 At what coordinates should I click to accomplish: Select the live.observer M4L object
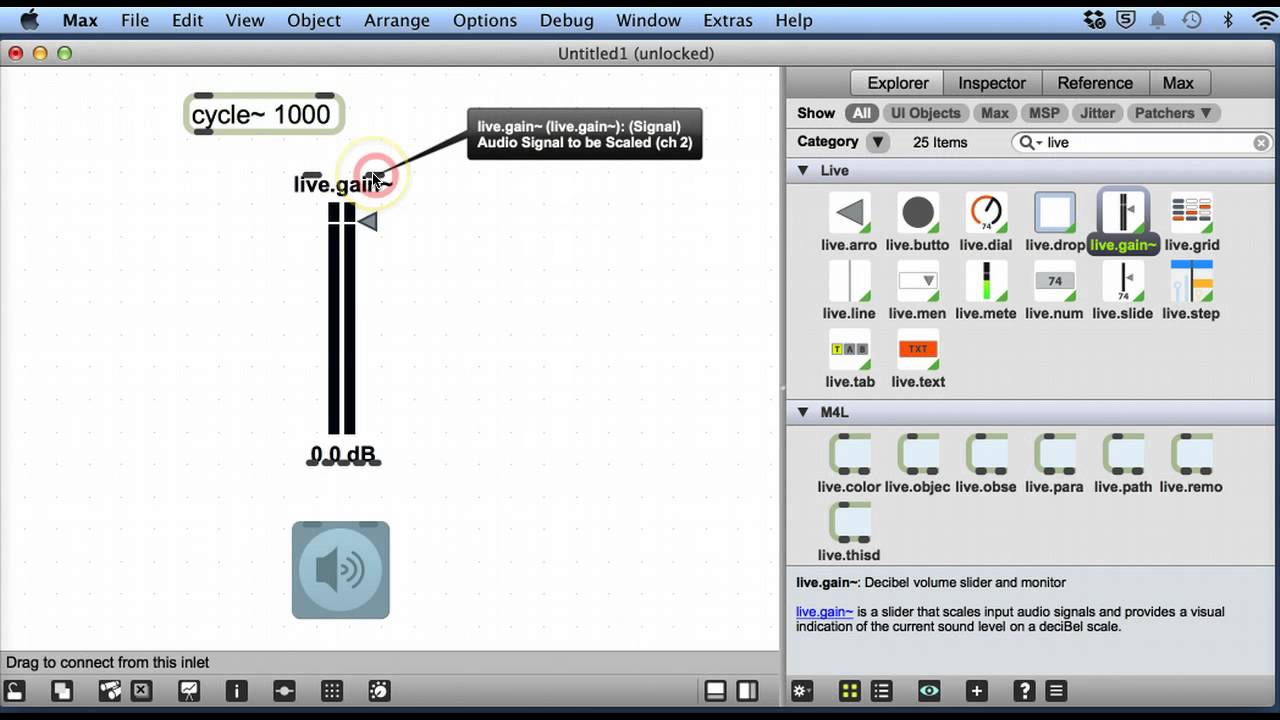[986, 454]
